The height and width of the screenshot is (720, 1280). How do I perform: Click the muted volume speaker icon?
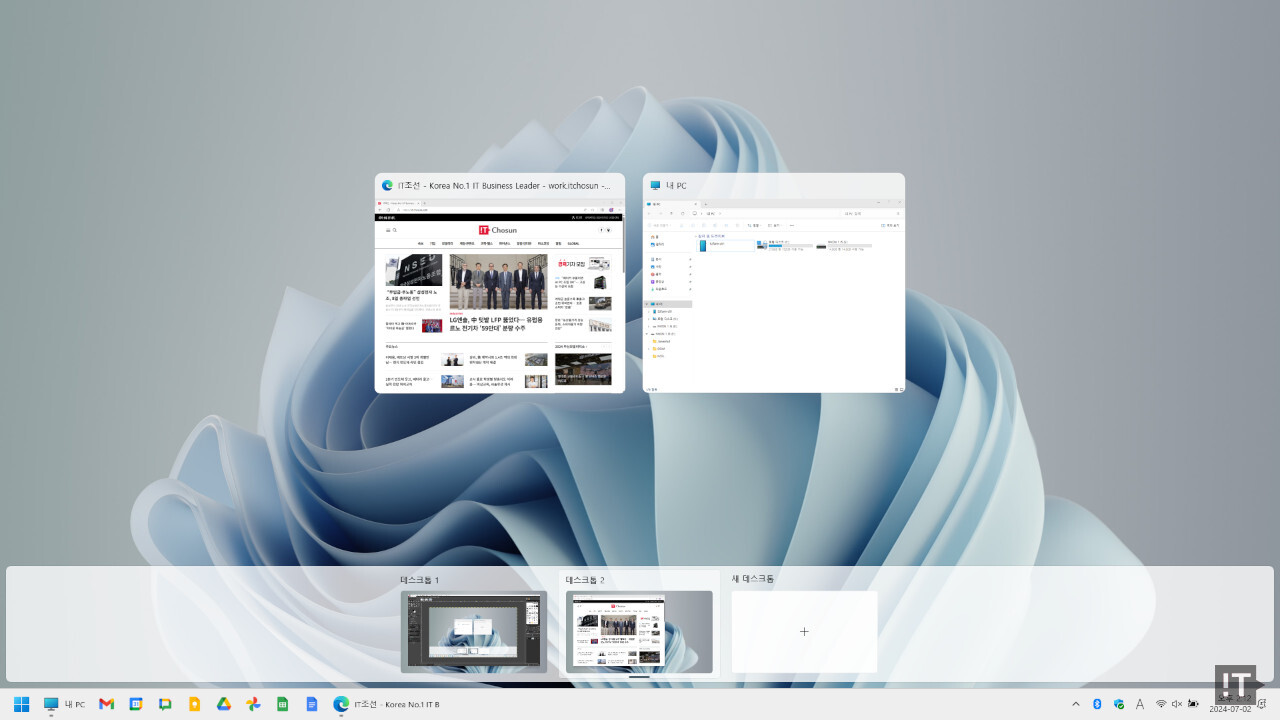1177,704
